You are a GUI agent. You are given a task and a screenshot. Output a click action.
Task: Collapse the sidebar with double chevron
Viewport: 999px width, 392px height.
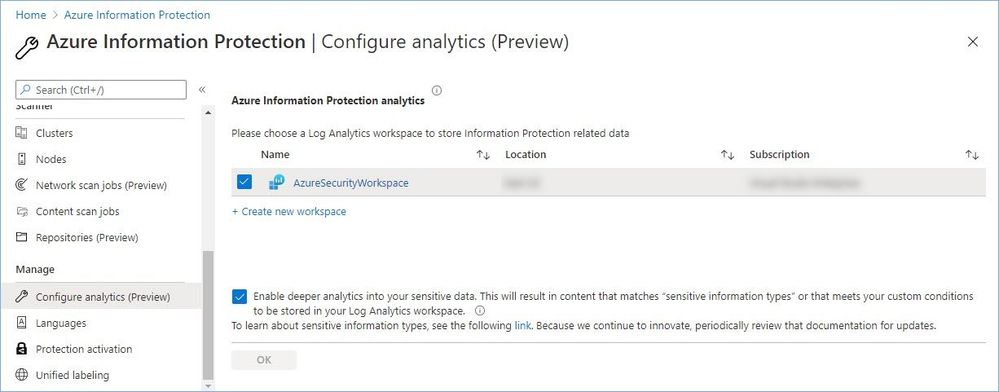202,90
